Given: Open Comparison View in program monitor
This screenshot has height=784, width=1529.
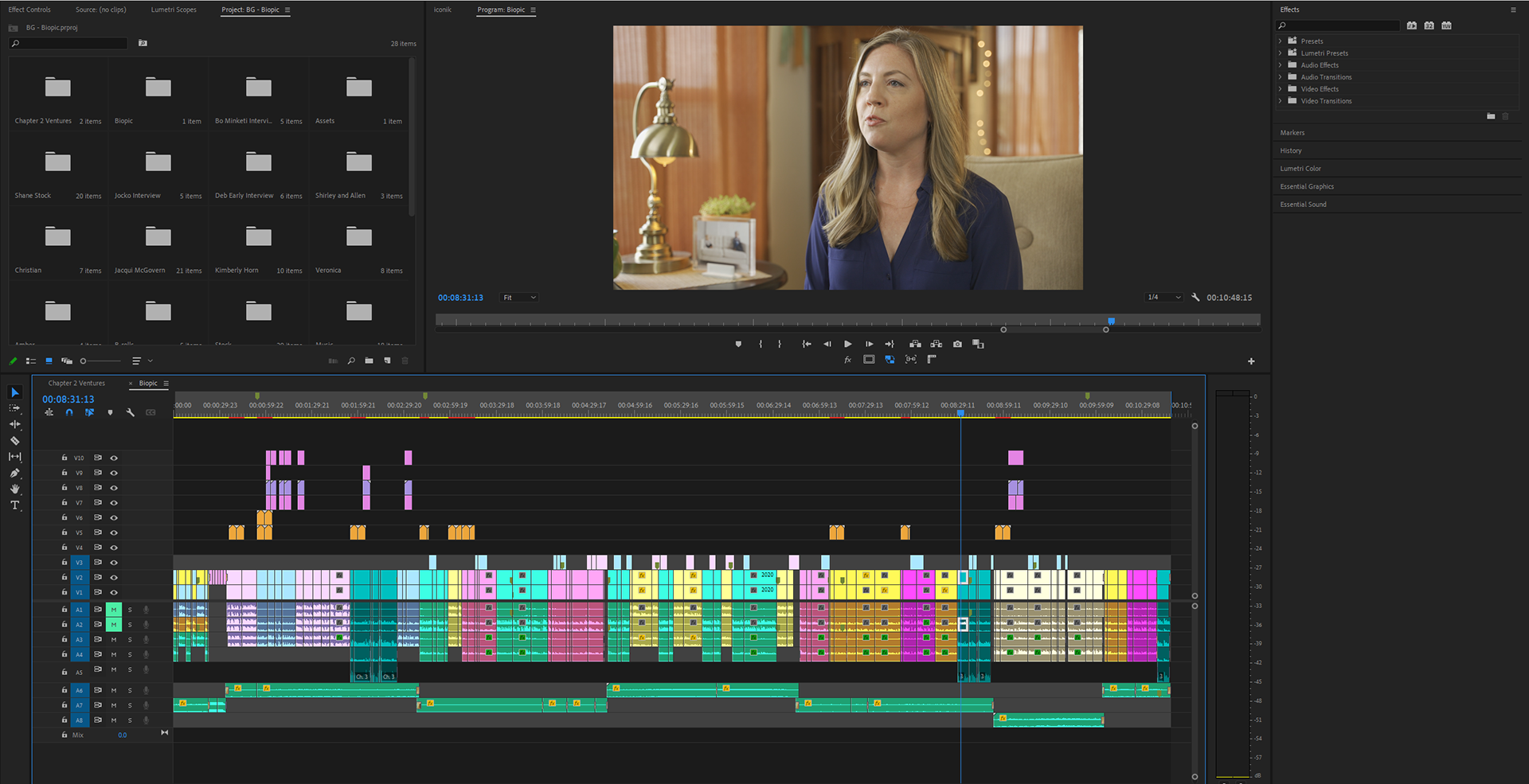Looking at the screenshot, I should click(978, 344).
